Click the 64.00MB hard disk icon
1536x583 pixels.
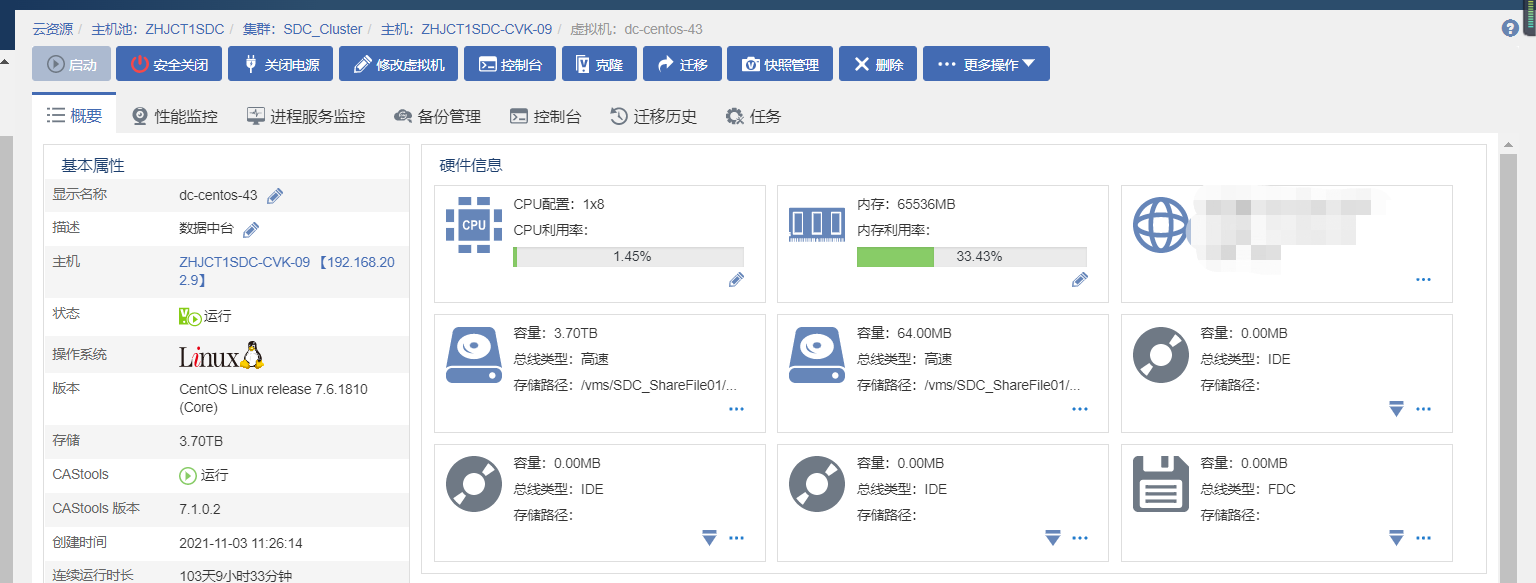point(817,355)
